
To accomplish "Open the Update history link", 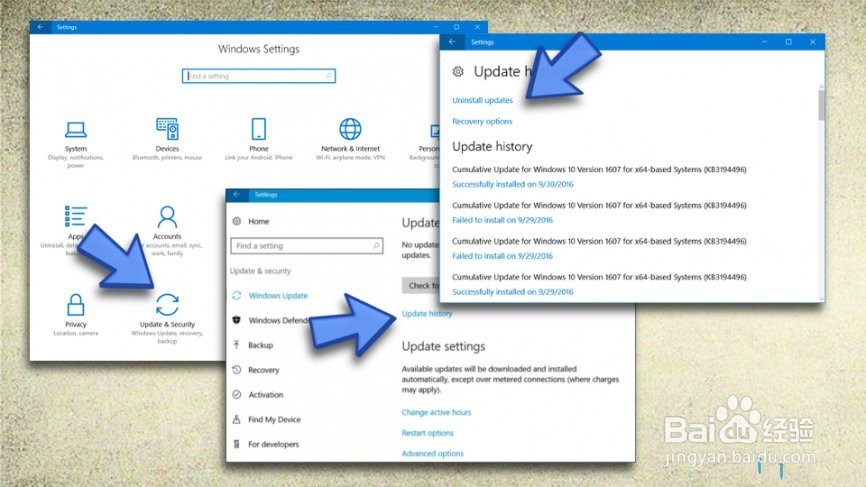I will (427, 313).
